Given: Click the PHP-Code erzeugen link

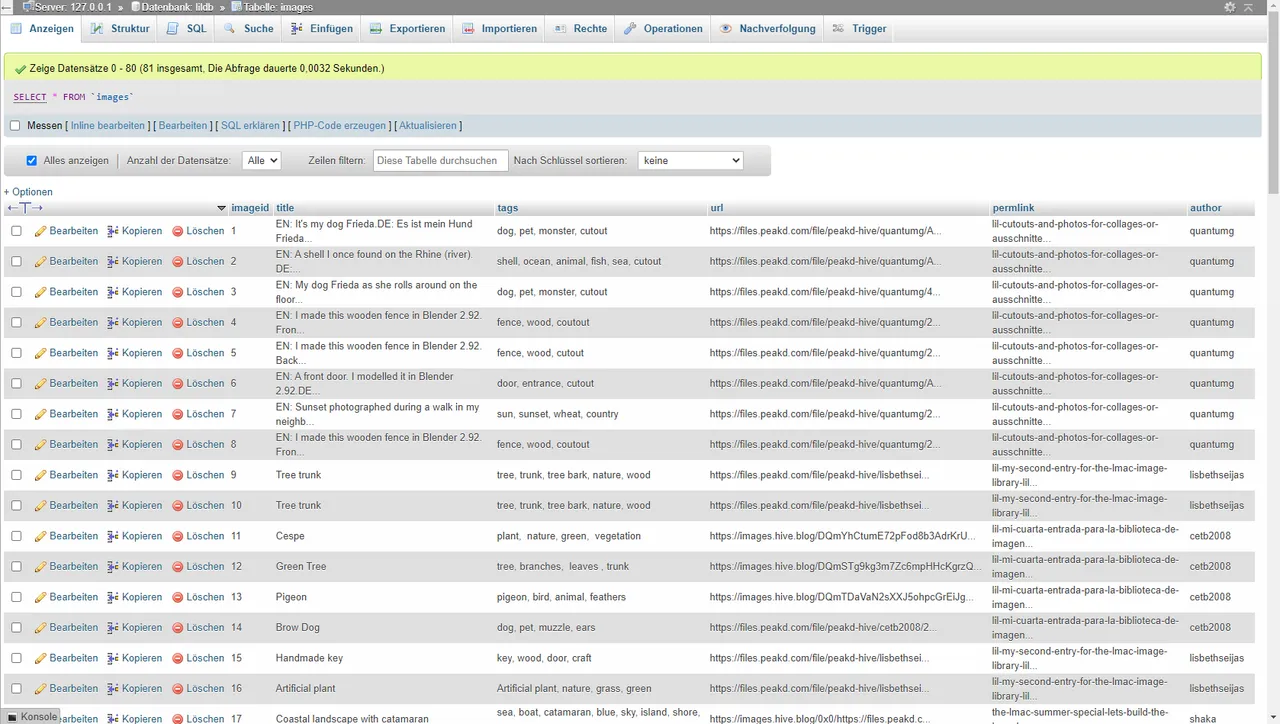Looking at the screenshot, I should [x=340, y=126].
